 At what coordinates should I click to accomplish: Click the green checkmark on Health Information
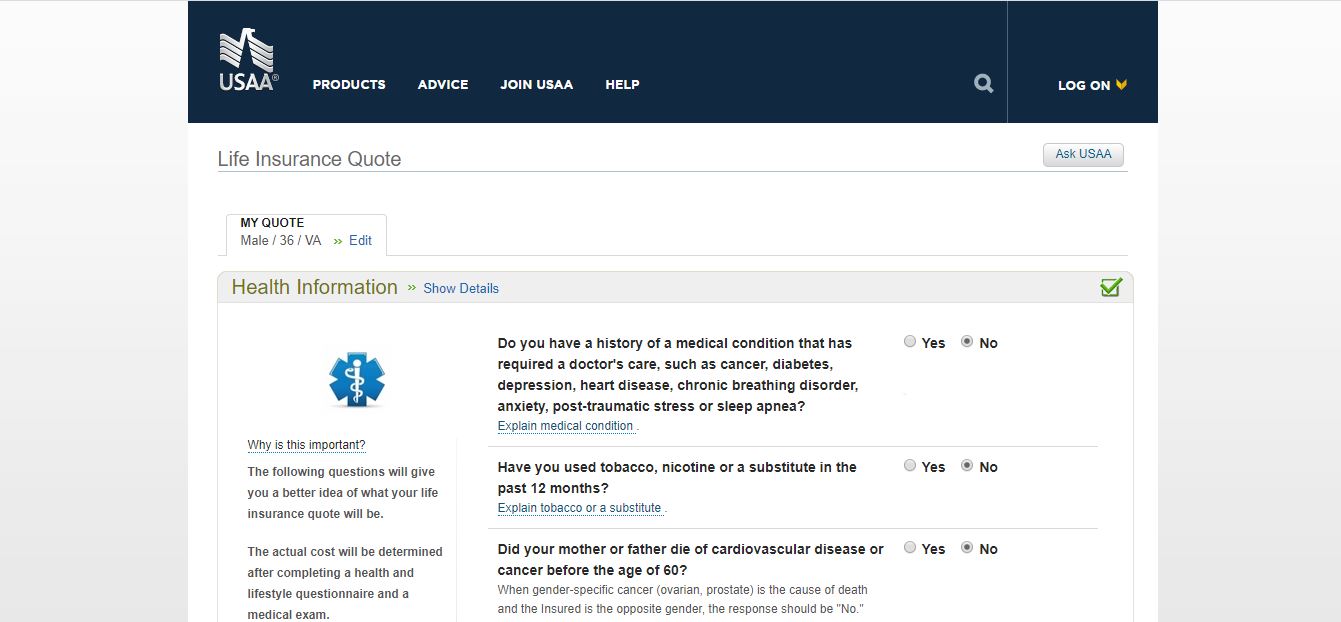(x=1110, y=287)
